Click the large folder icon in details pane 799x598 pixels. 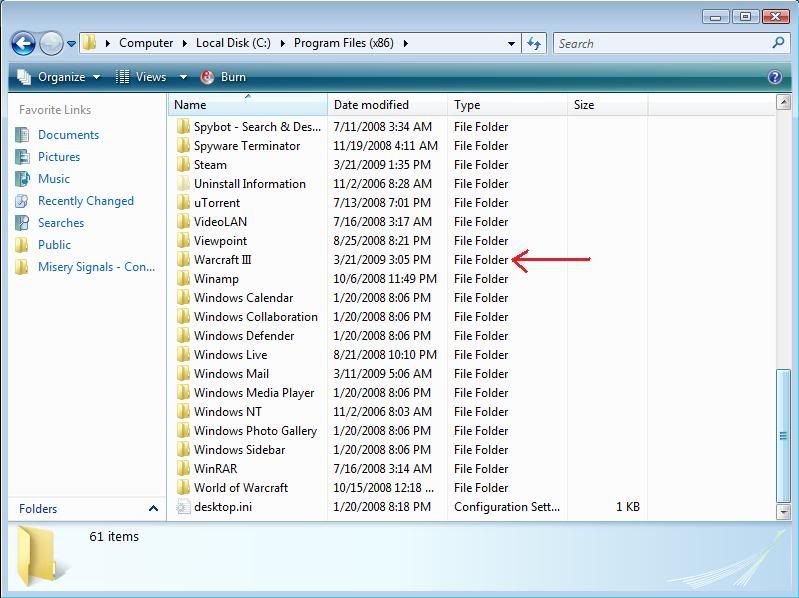click(36, 556)
